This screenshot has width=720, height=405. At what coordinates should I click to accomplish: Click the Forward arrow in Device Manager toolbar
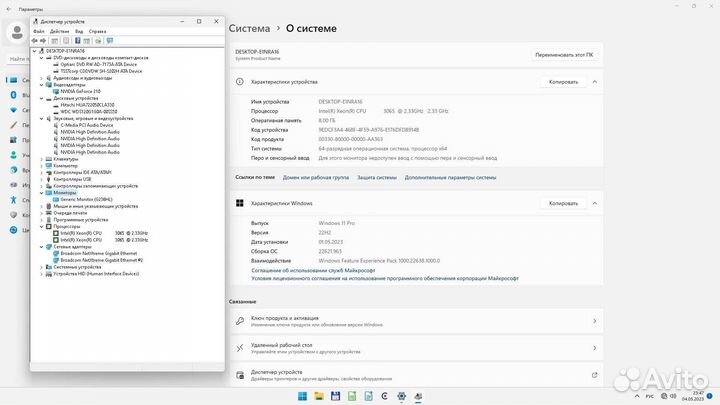coord(43,41)
